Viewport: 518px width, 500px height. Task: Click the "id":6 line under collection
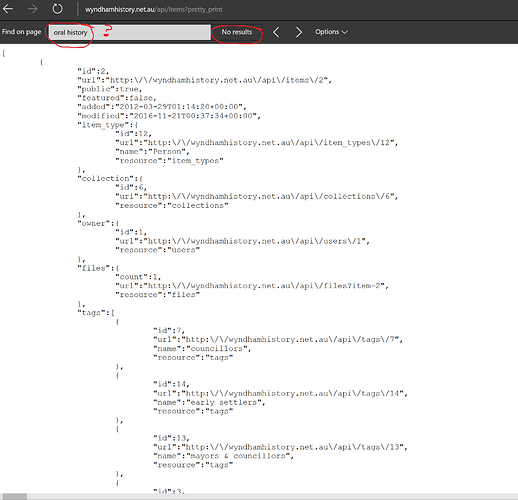[131, 187]
